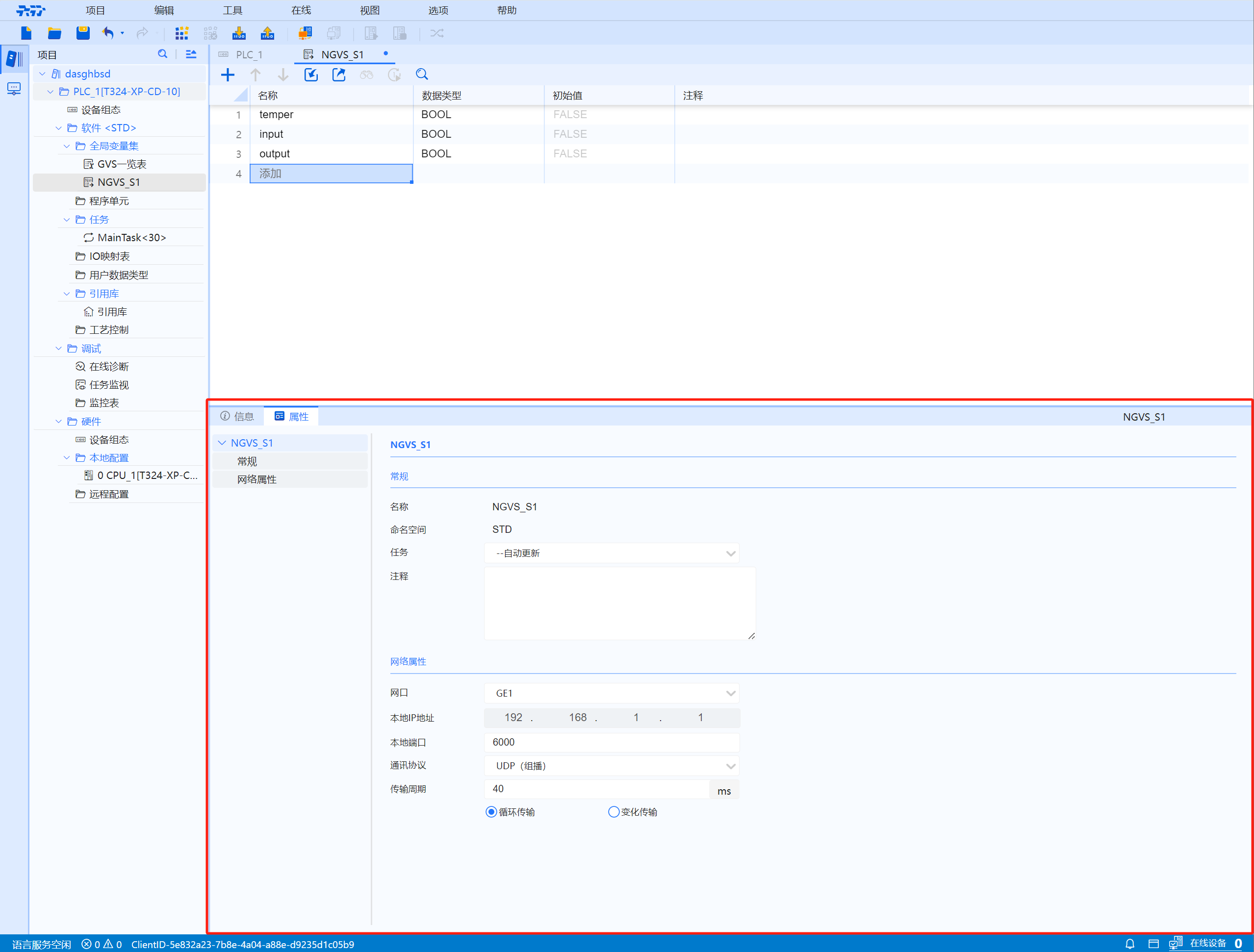Click the save project toolbar icon
The height and width of the screenshot is (952, 1254).
click(x=83, y=33)
